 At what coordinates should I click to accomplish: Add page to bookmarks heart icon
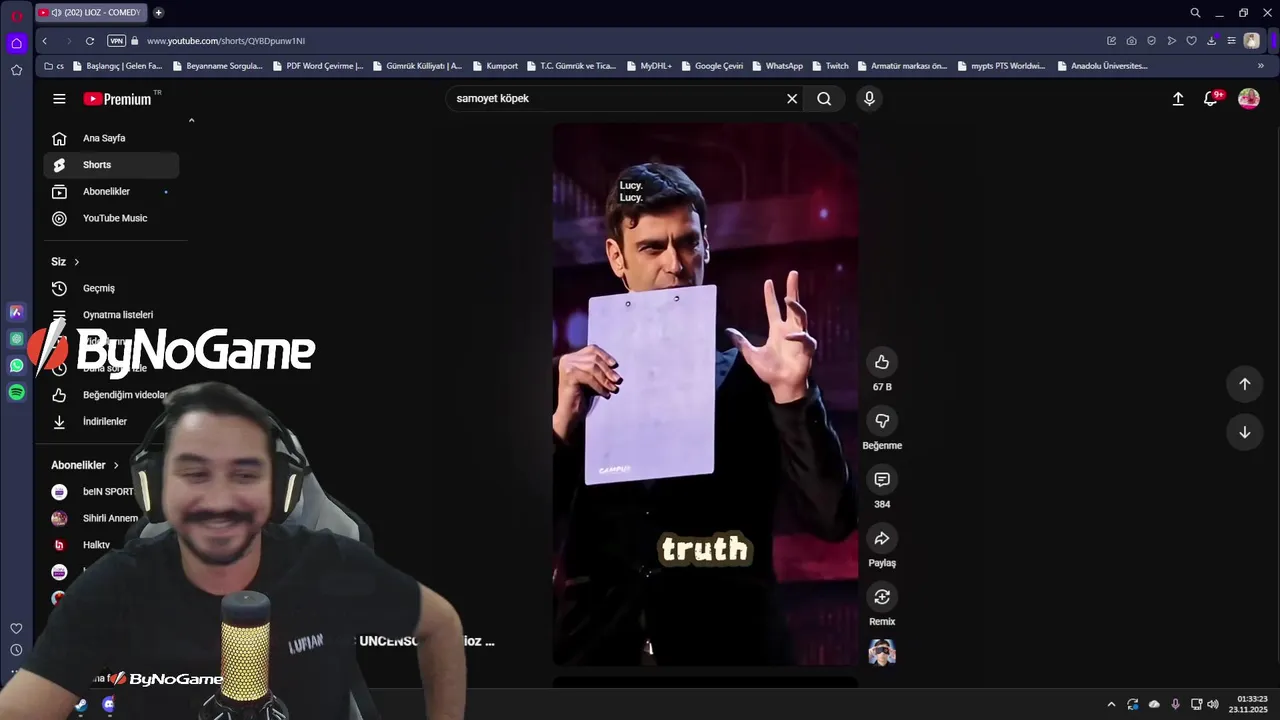pyautogui.click(x=1191, y=41)
